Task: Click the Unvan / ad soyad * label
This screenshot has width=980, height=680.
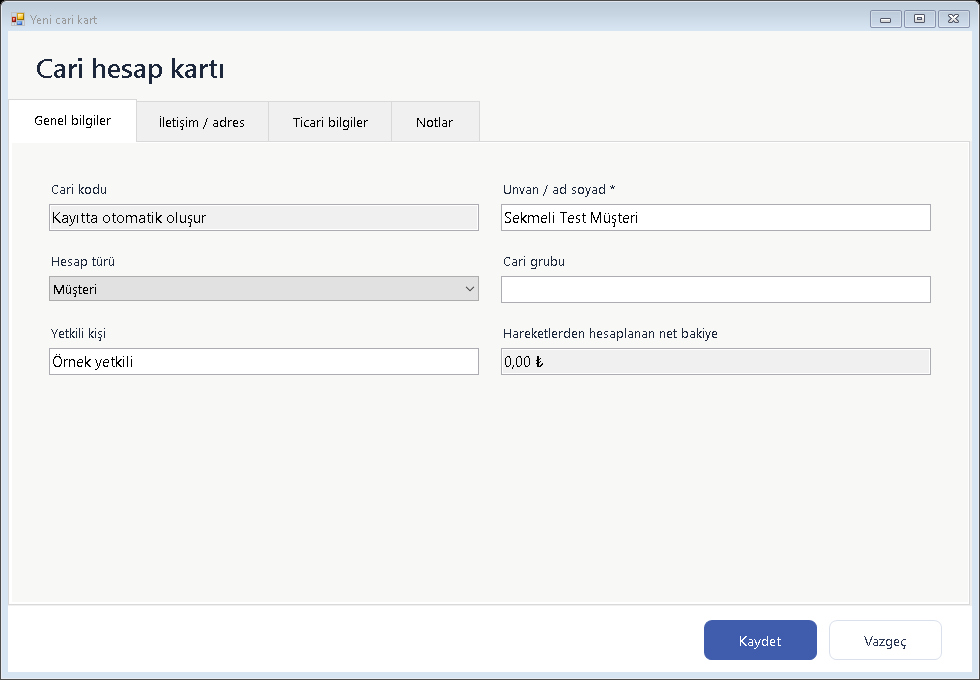Action: [x=559, y=189]
